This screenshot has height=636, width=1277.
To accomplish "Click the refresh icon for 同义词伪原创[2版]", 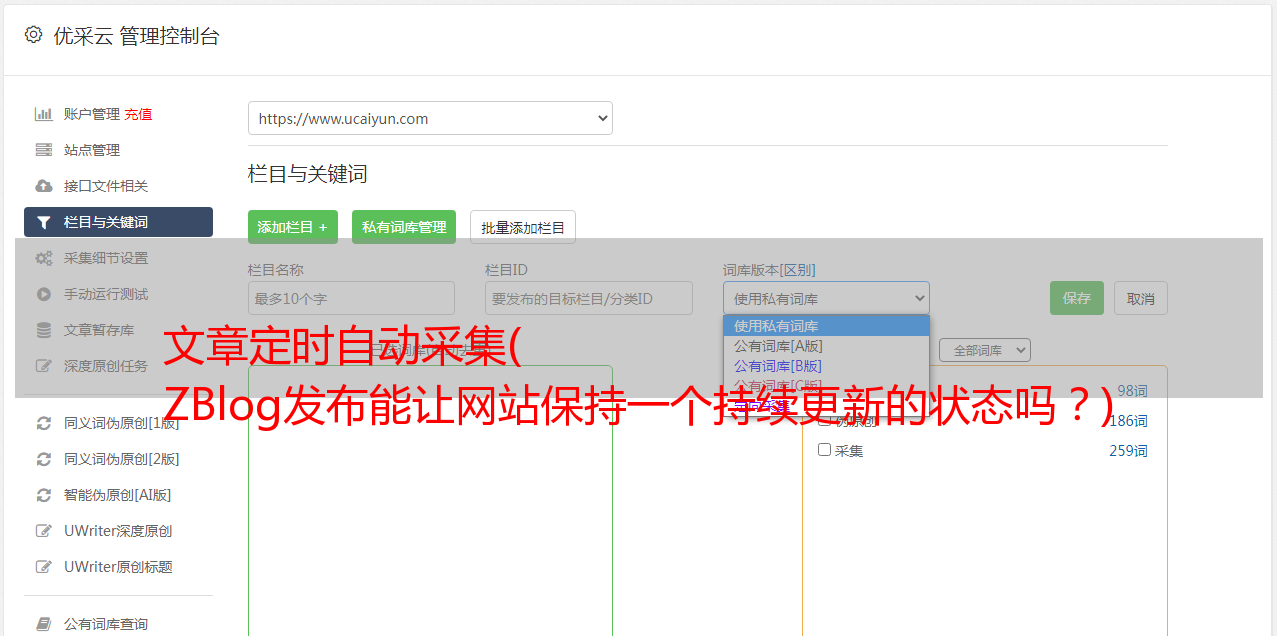I will [x=43, y=459].
